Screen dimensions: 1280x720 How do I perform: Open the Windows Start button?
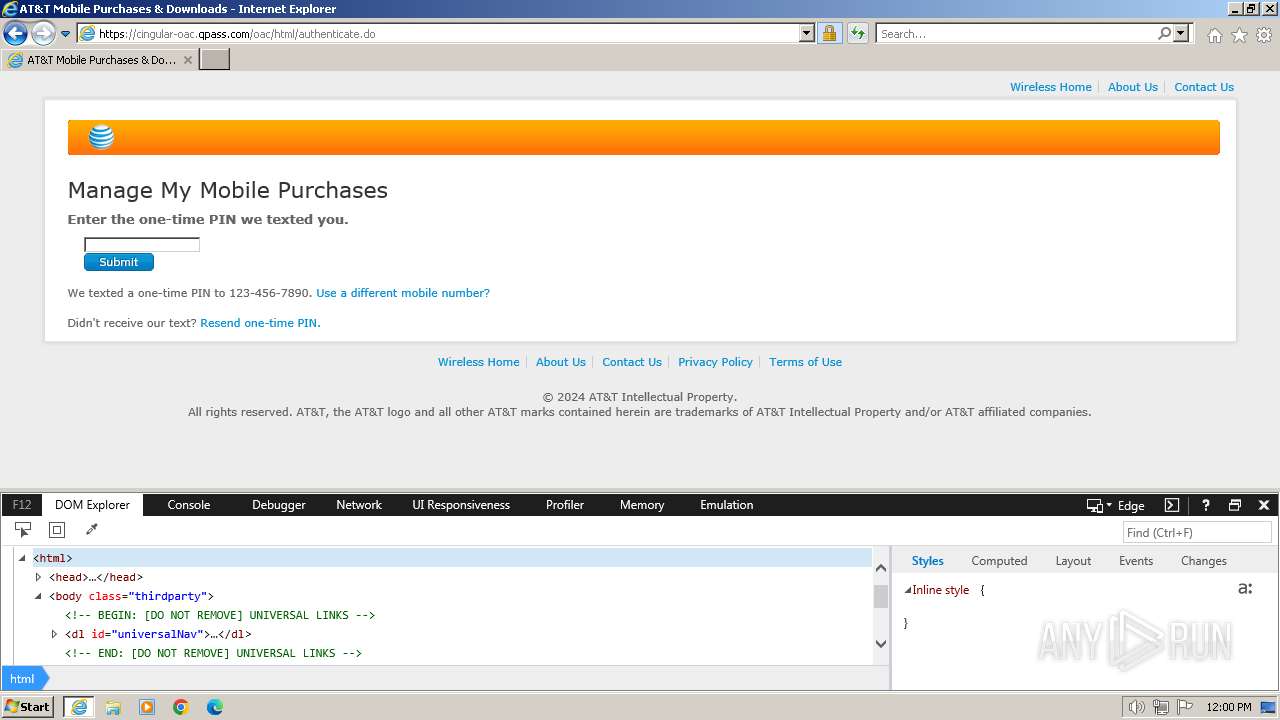pos(28,707)
